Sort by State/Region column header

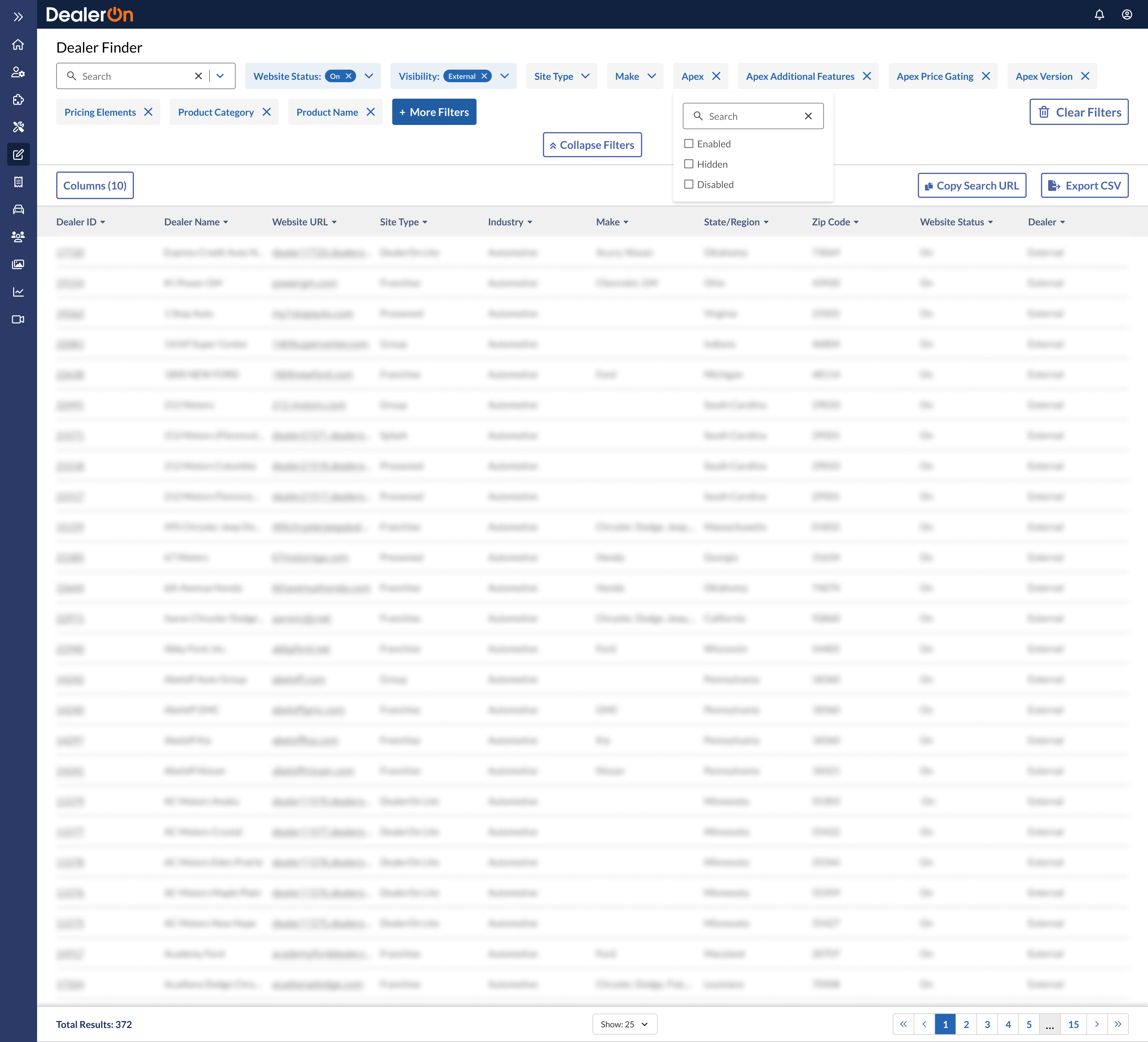tap(736, 222)
